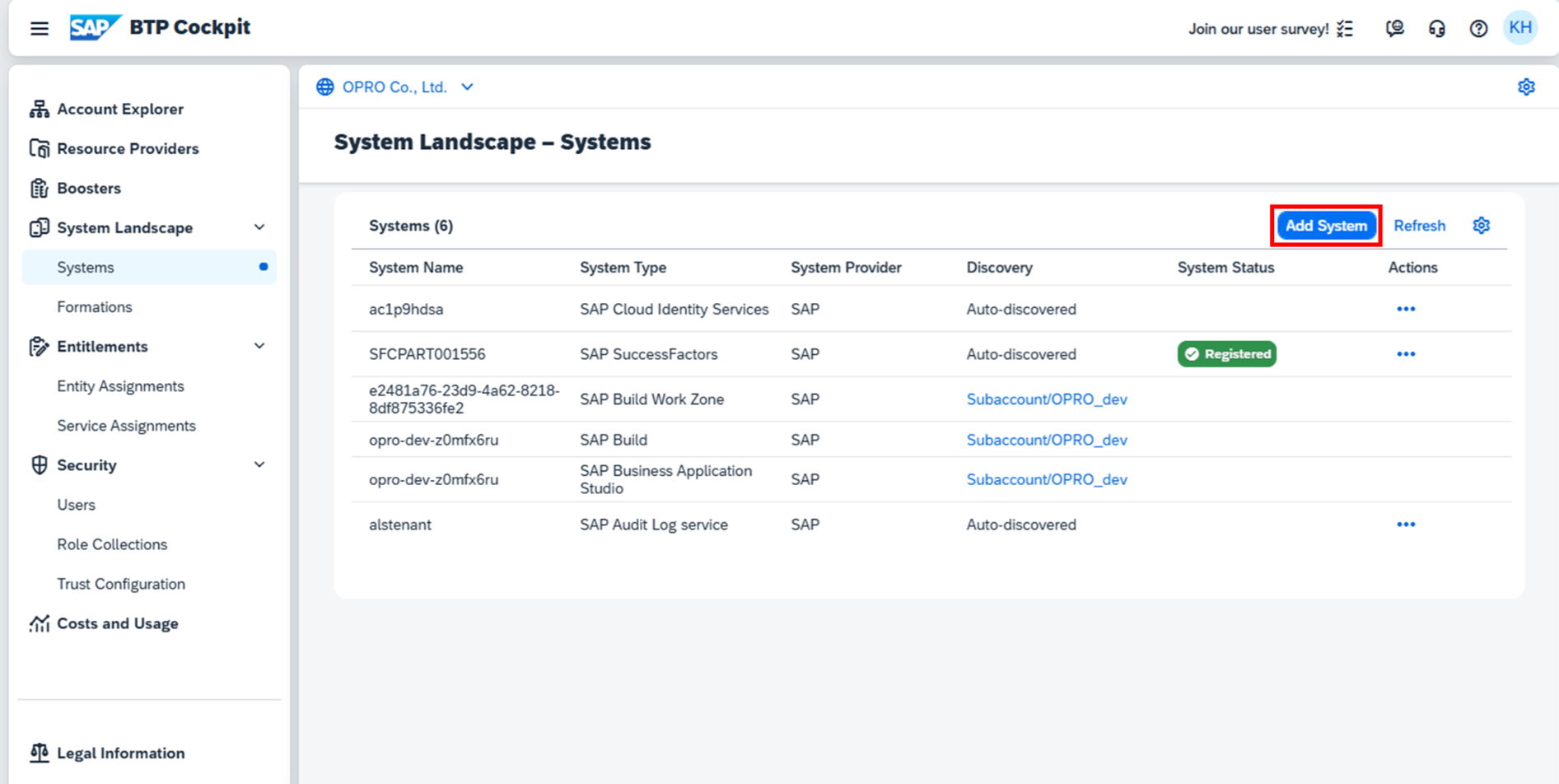The height and width of the screenshot is (784, 1559).
Task: Click the Add System button
Action: coord(1325,226)
